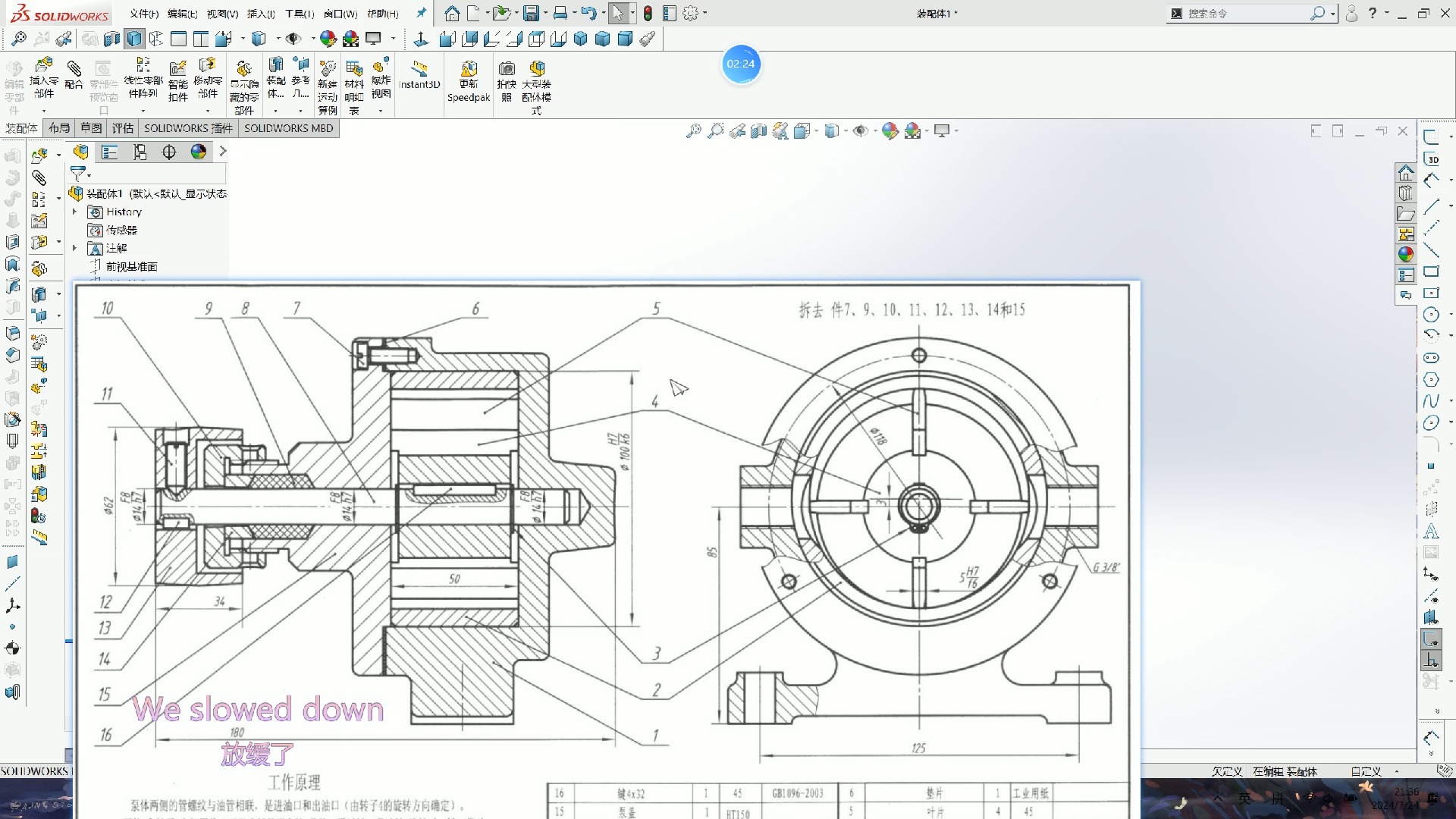Viewport: 1456px width, 819px height.
Task: Click 显示隐藏的零部件 (Show Hidden Components) icon
Action: [243, 87]
